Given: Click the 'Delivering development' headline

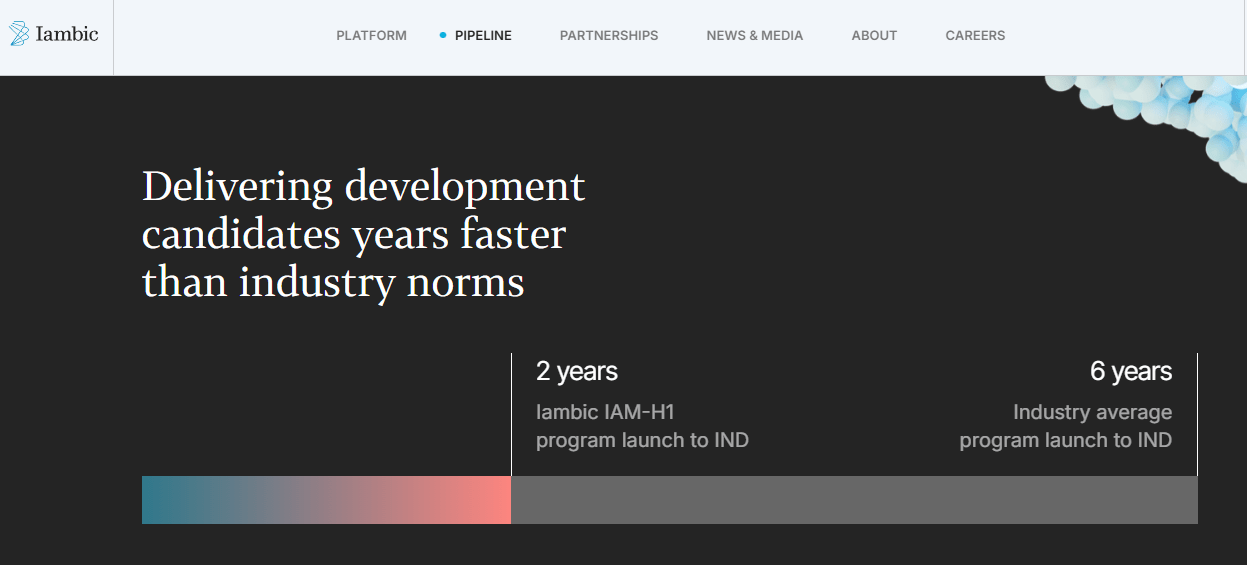Looking at the screenshot, I should click(x=364, y=234).
